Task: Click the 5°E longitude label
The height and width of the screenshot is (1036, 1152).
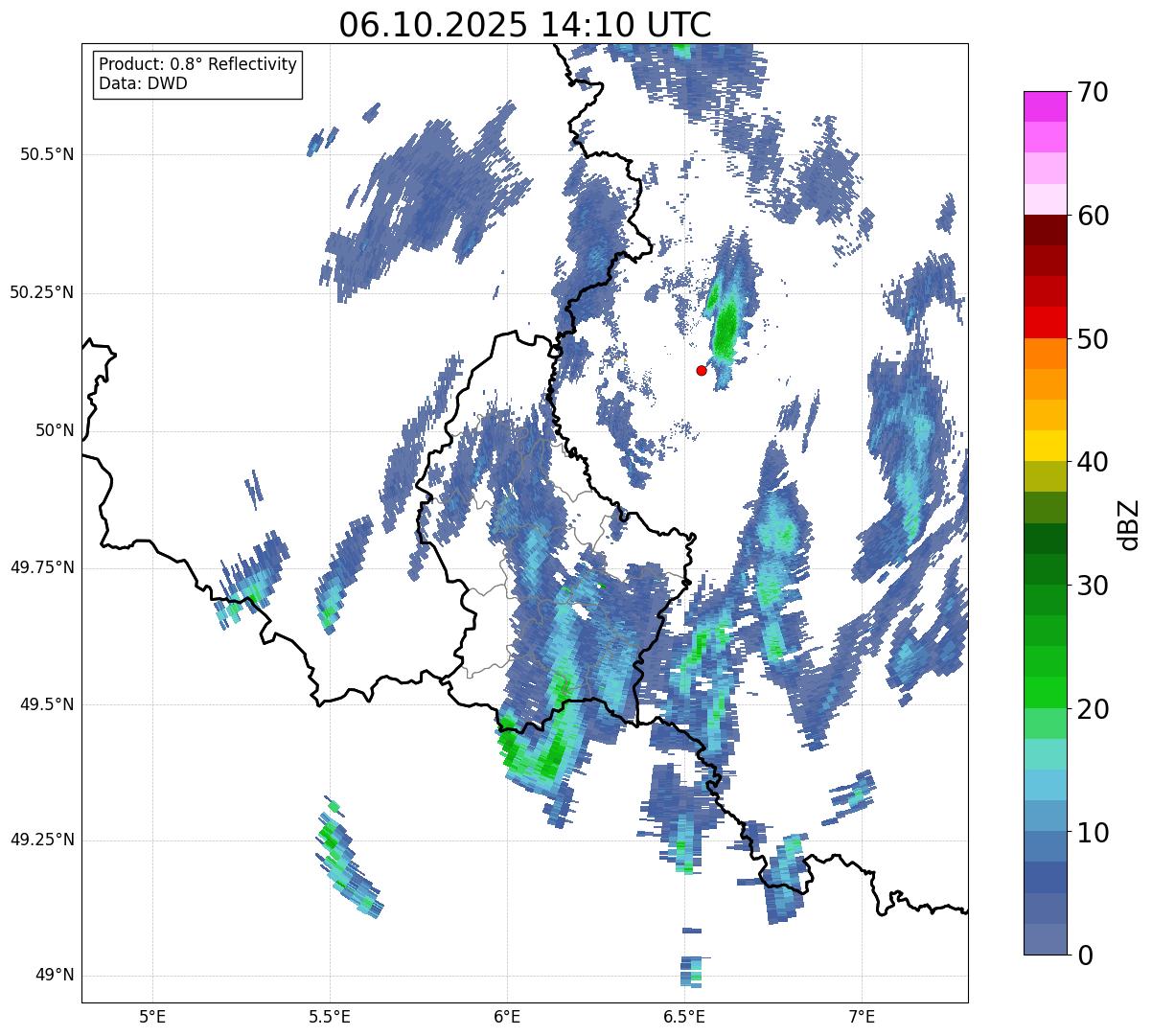Action: [x=152, y=1017]
